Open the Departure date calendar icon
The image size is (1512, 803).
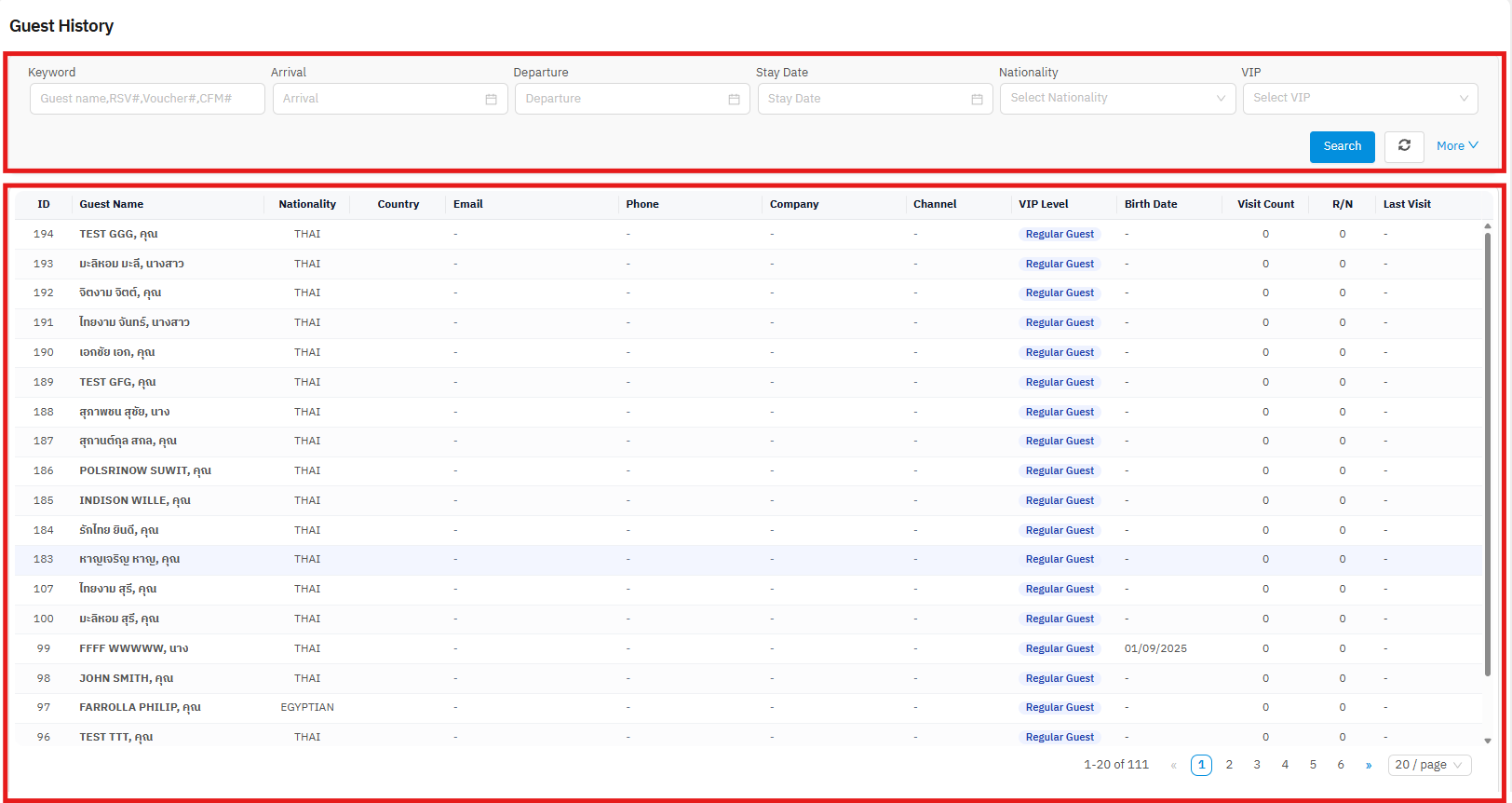click(734, 99)
